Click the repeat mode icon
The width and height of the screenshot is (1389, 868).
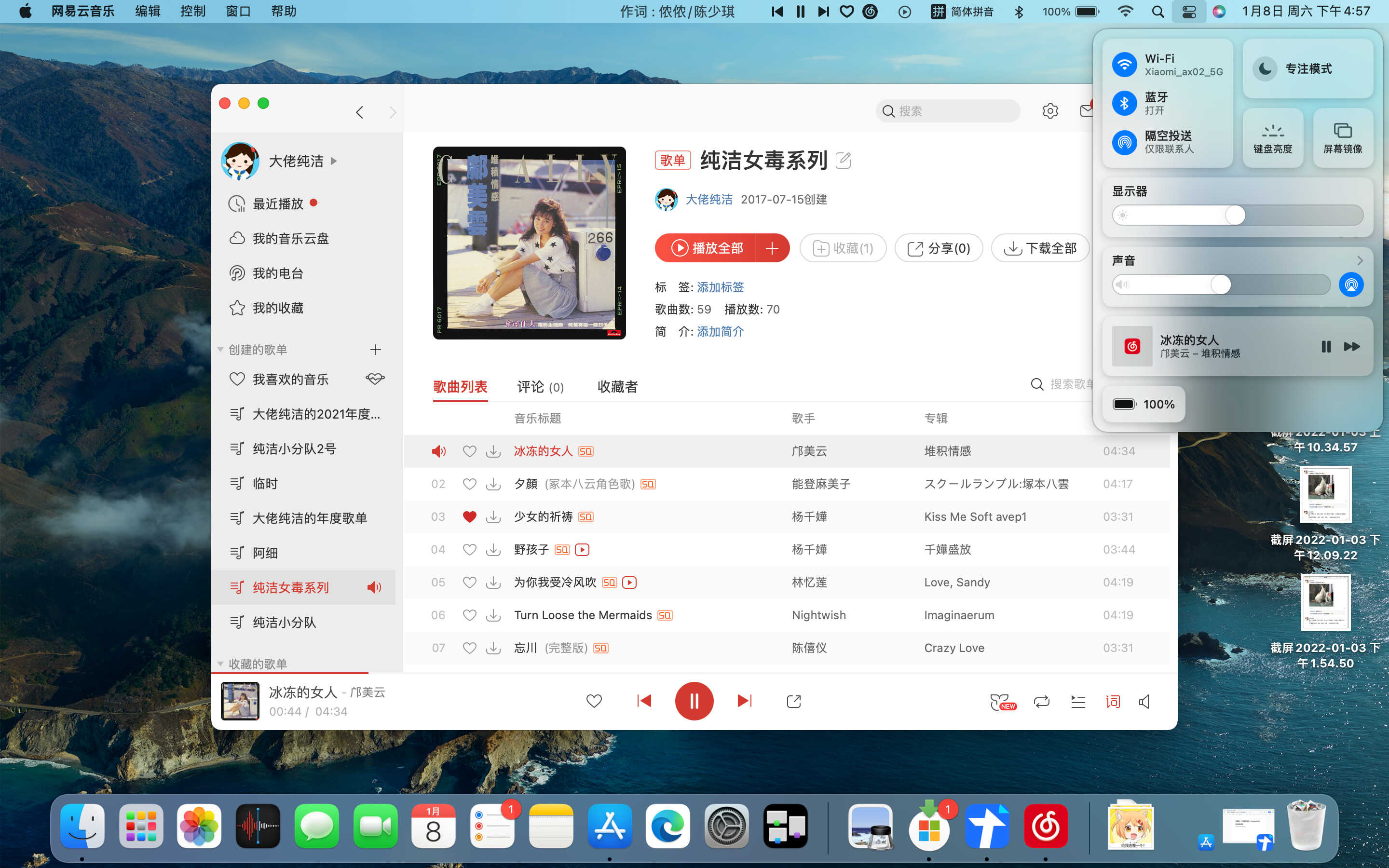pyautogui.click(x=1041, y=701)
